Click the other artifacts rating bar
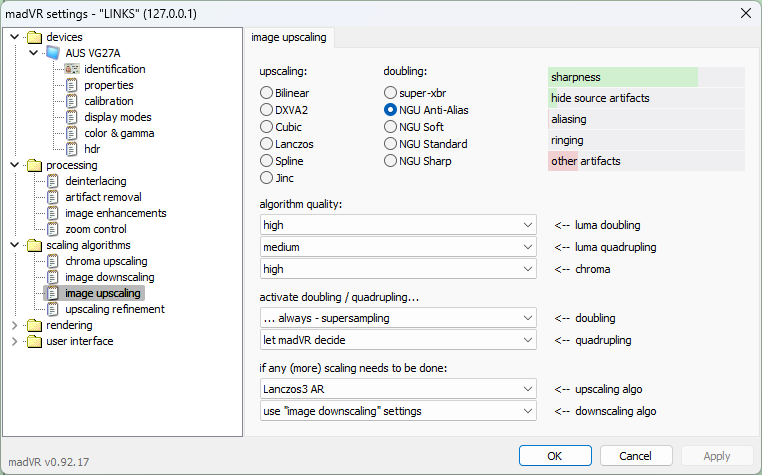Image resolution: width=762 pixels, height=475 pixels. pyautogui.click(x=646, y=161)
